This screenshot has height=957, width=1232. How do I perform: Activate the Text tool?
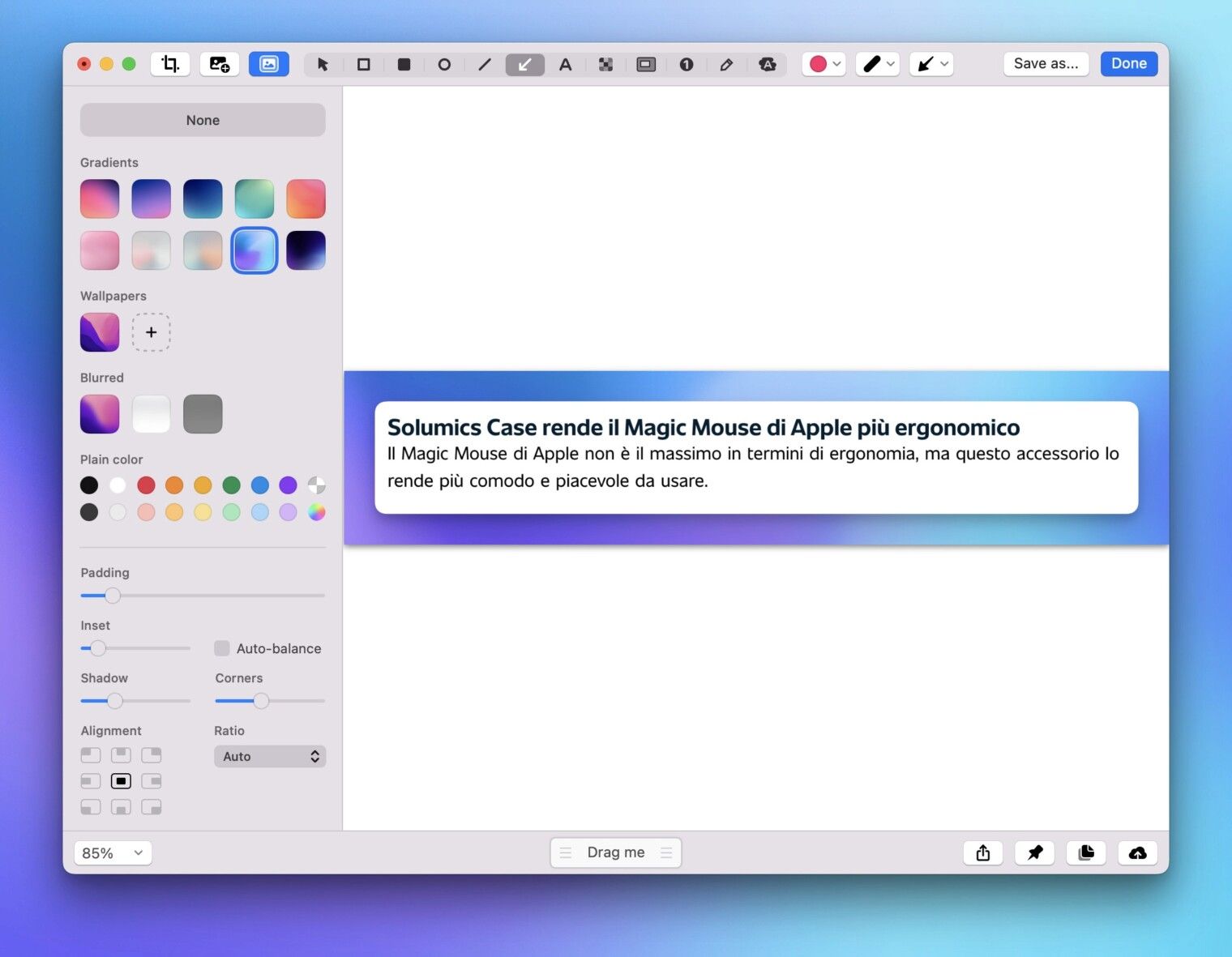pos(566,64)
